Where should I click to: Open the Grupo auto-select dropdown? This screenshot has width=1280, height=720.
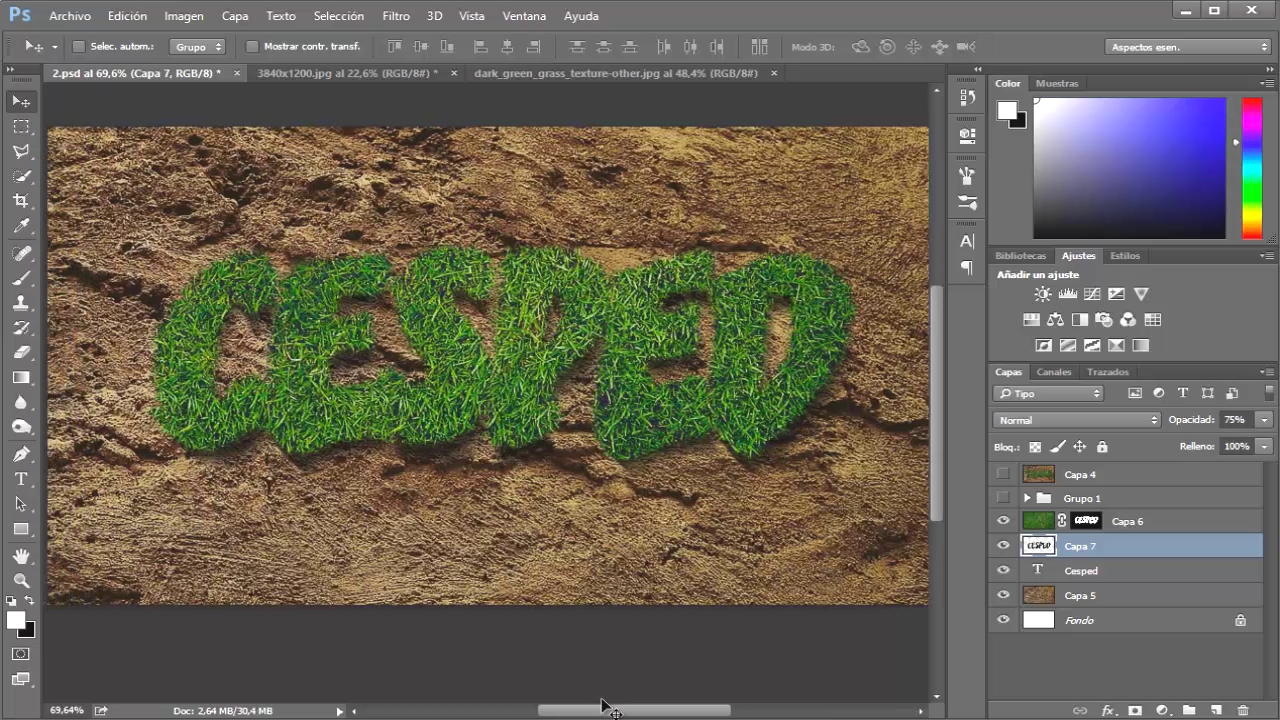click(x=198, y=47)
